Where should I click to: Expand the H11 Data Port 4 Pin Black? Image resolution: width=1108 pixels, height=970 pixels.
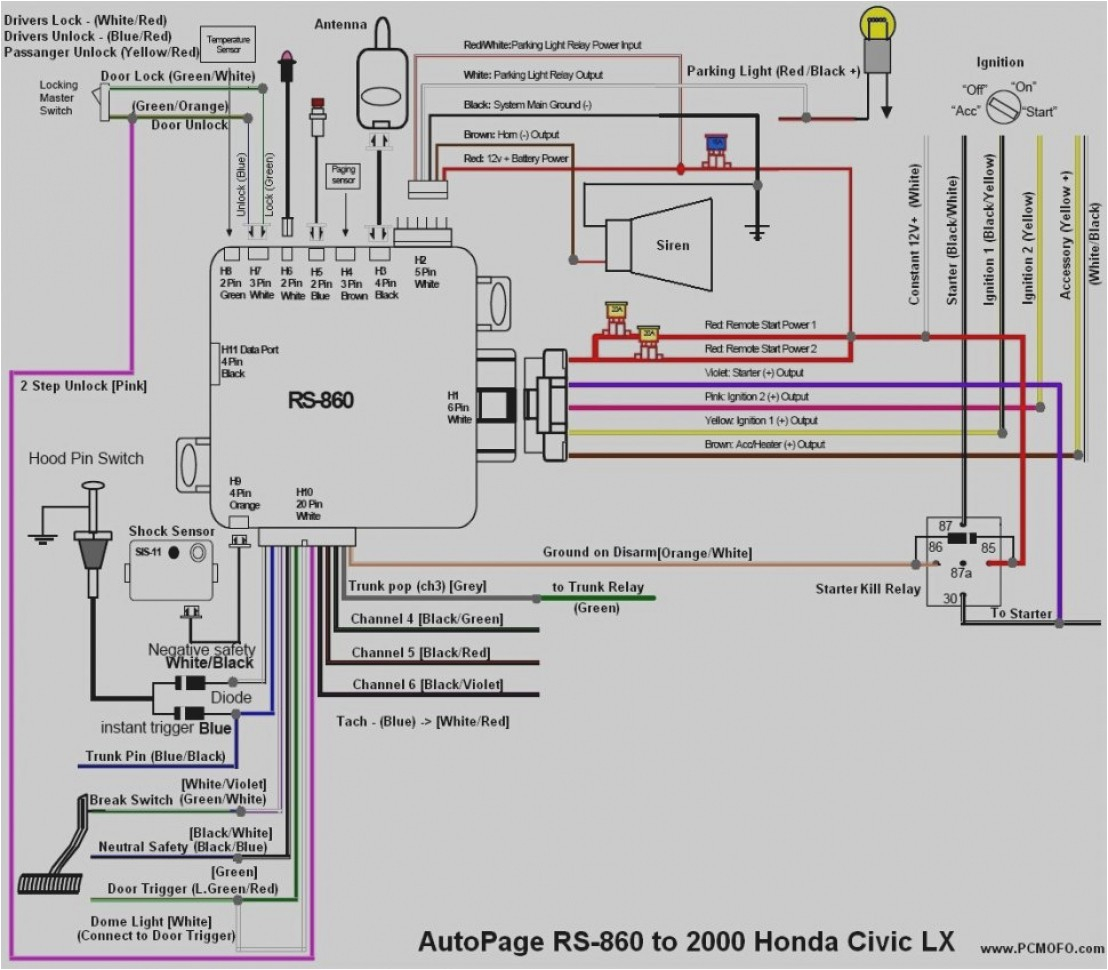(x=248, y=360)
